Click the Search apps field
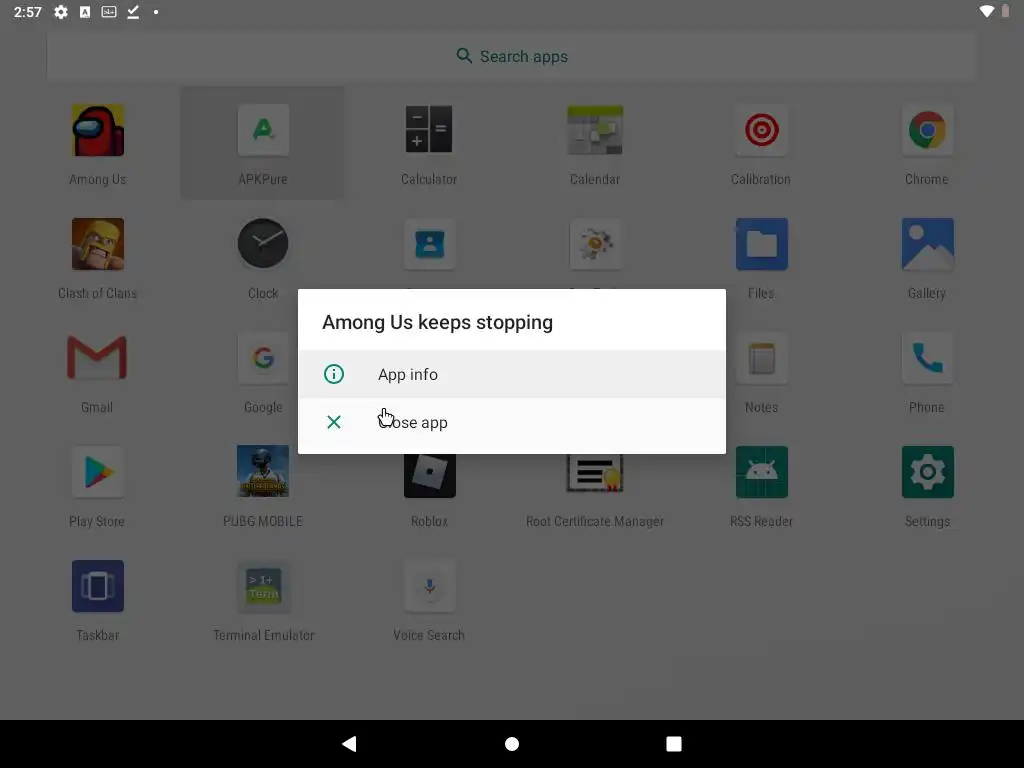1024x768 pixels. pyautogui.click(x=511, y=56)
